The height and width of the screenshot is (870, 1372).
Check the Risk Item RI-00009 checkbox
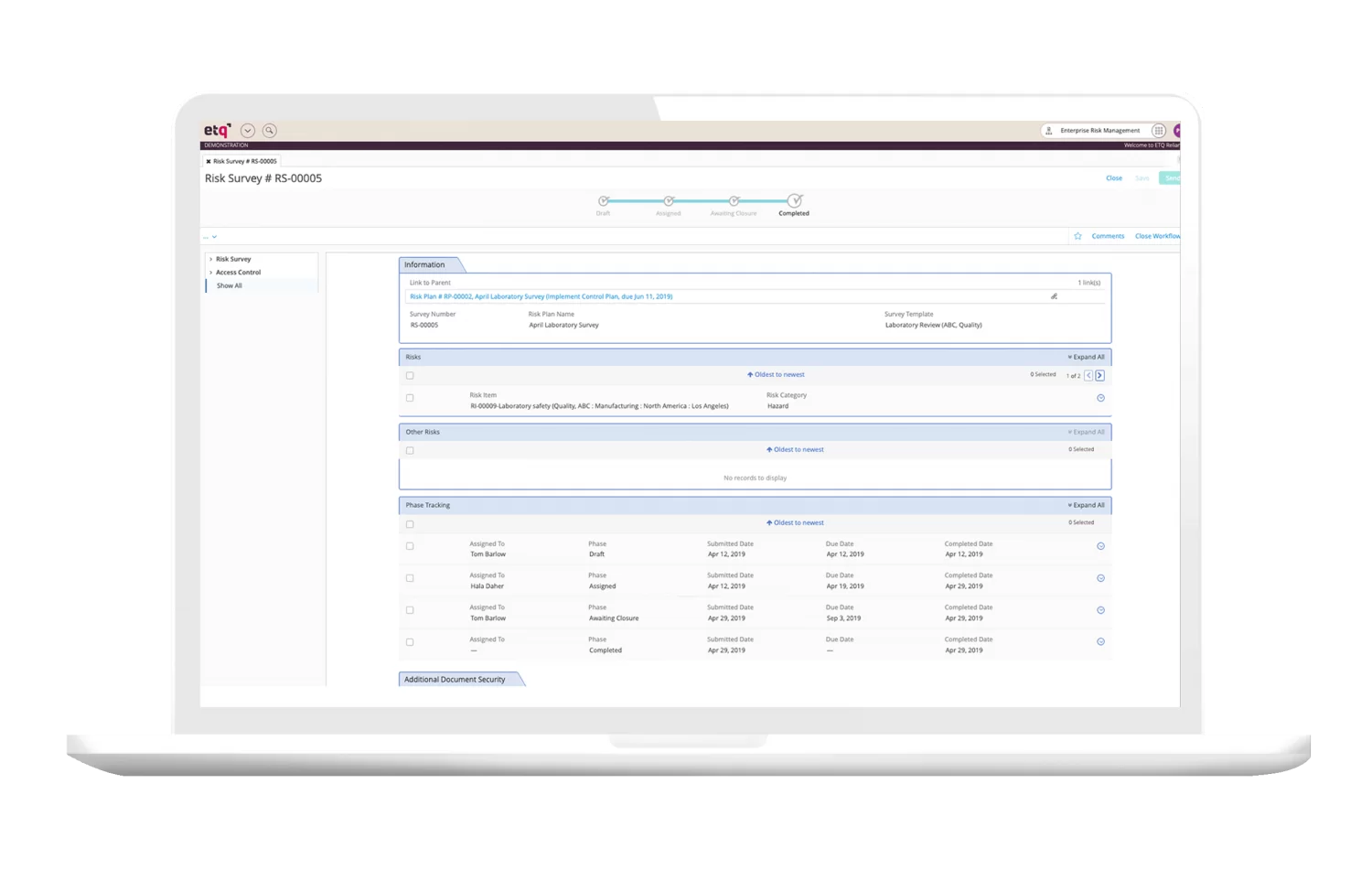pyautogui.click(x=410, y=398)
